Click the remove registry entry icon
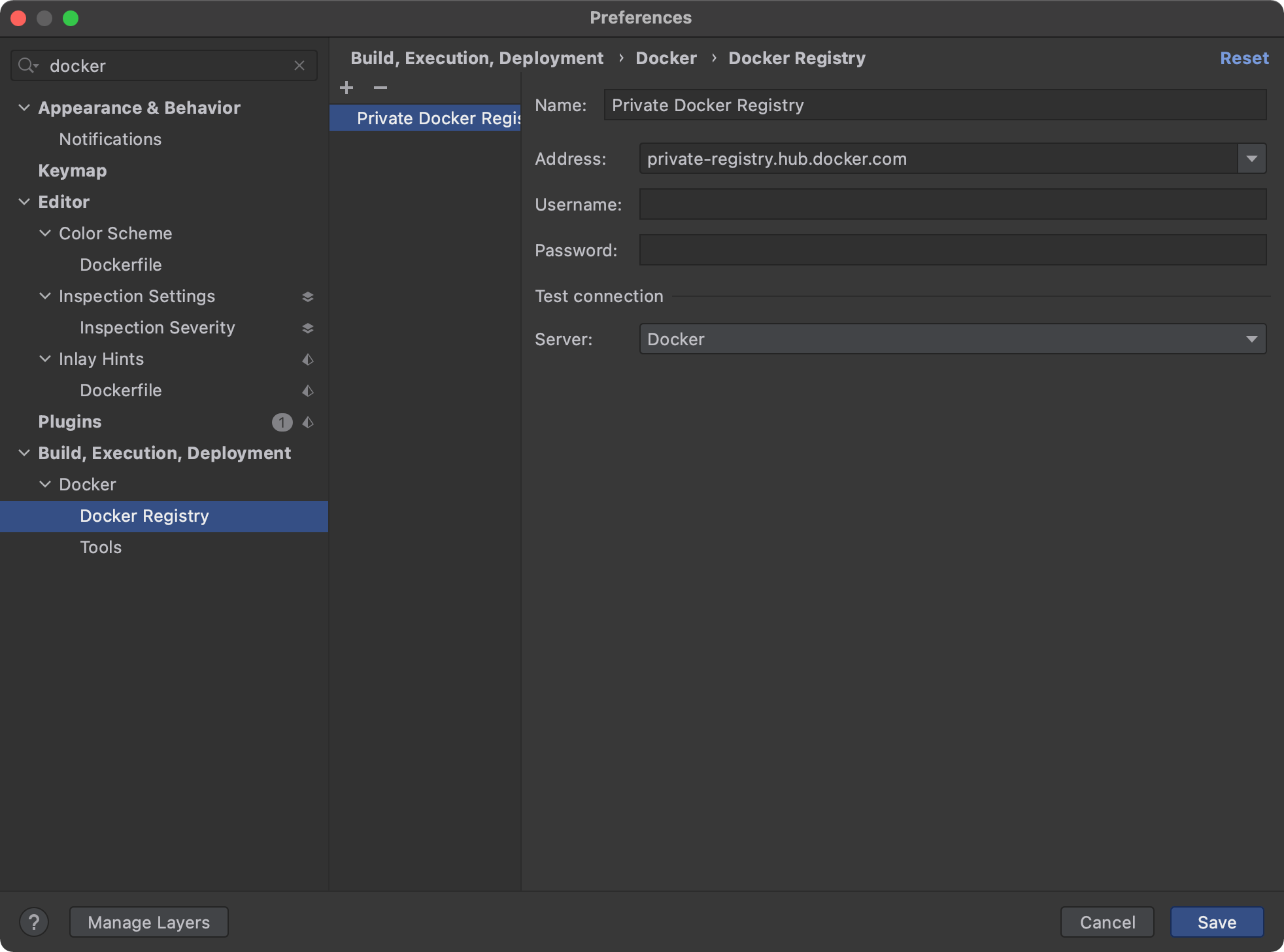1284x952 pixels. point(380,88)
